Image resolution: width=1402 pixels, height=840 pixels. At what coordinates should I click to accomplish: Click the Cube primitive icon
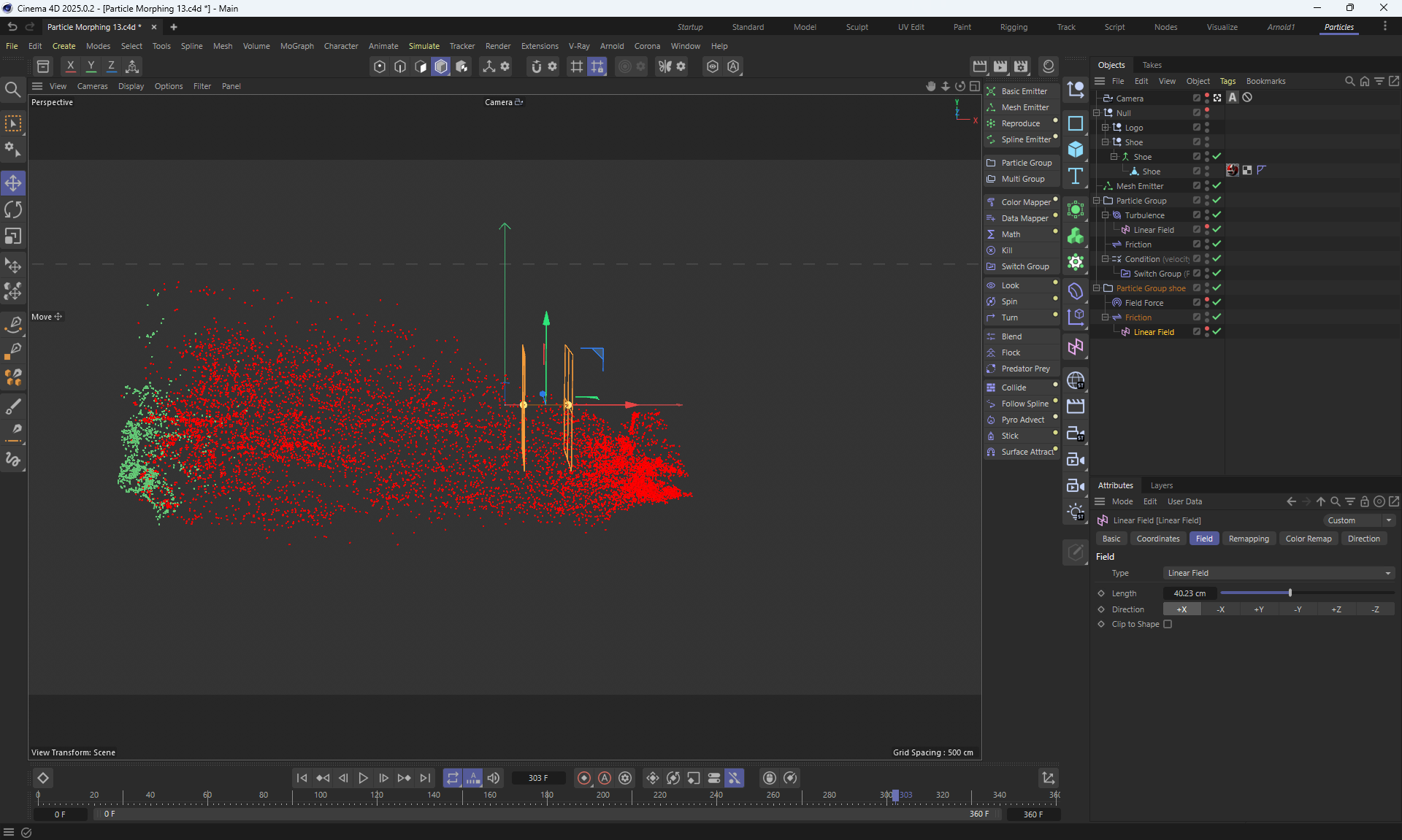point(1076,150)
